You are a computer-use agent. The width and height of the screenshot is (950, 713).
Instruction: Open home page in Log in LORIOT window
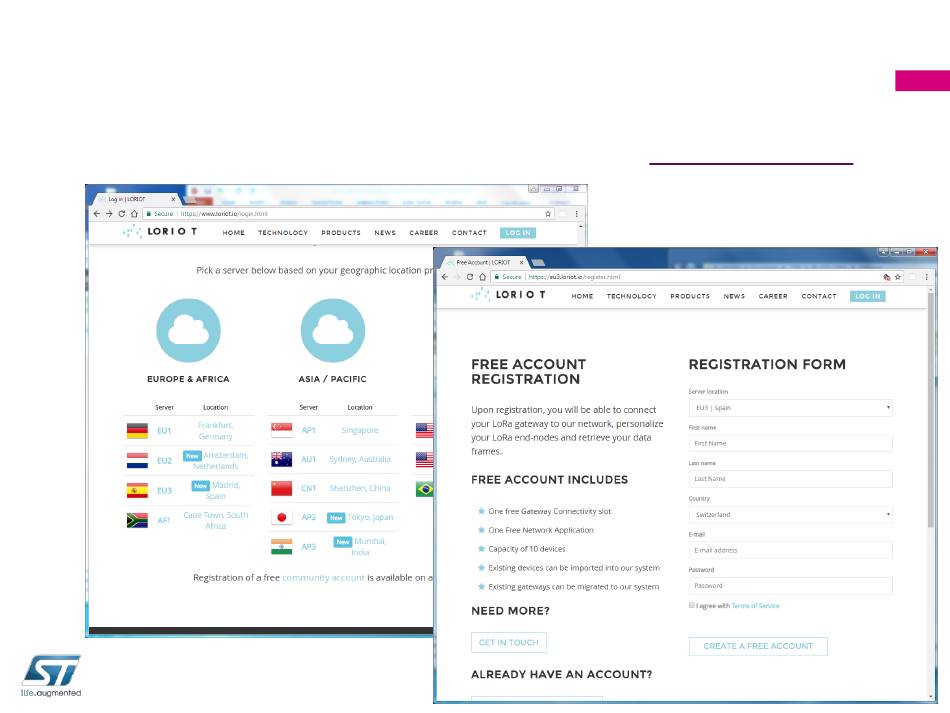[134, 214]
